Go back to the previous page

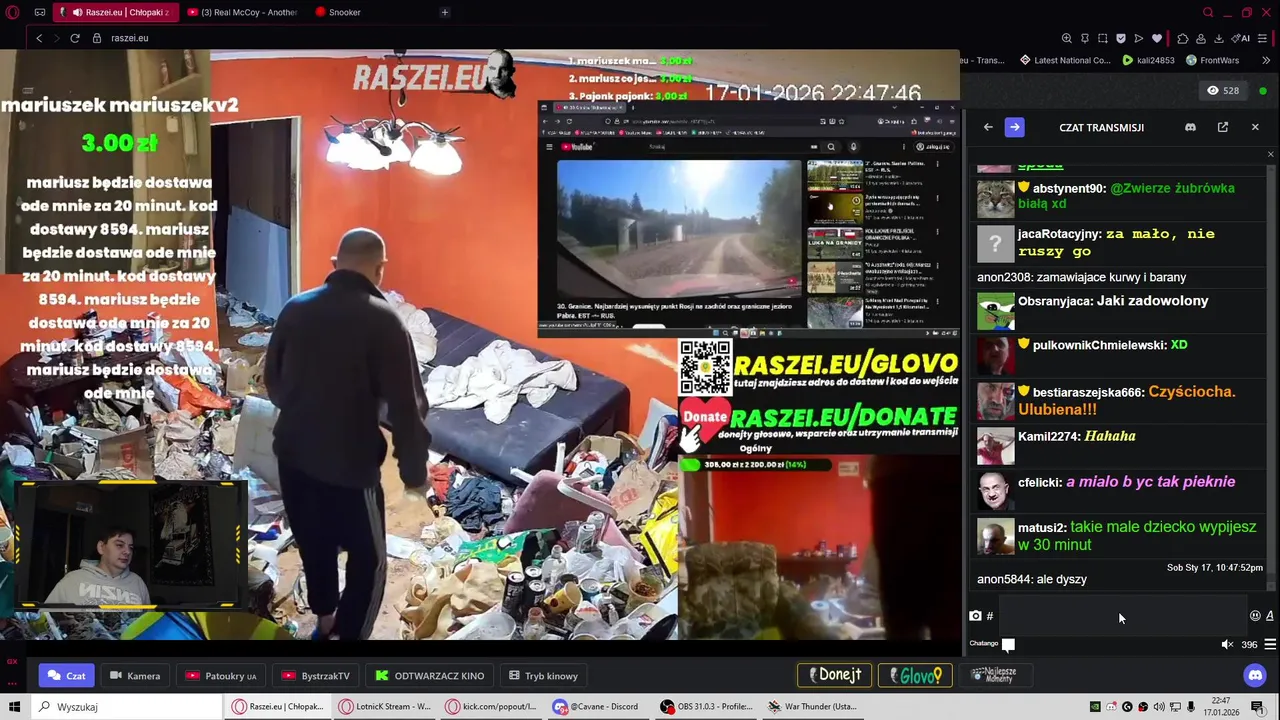tap(39, 38)
